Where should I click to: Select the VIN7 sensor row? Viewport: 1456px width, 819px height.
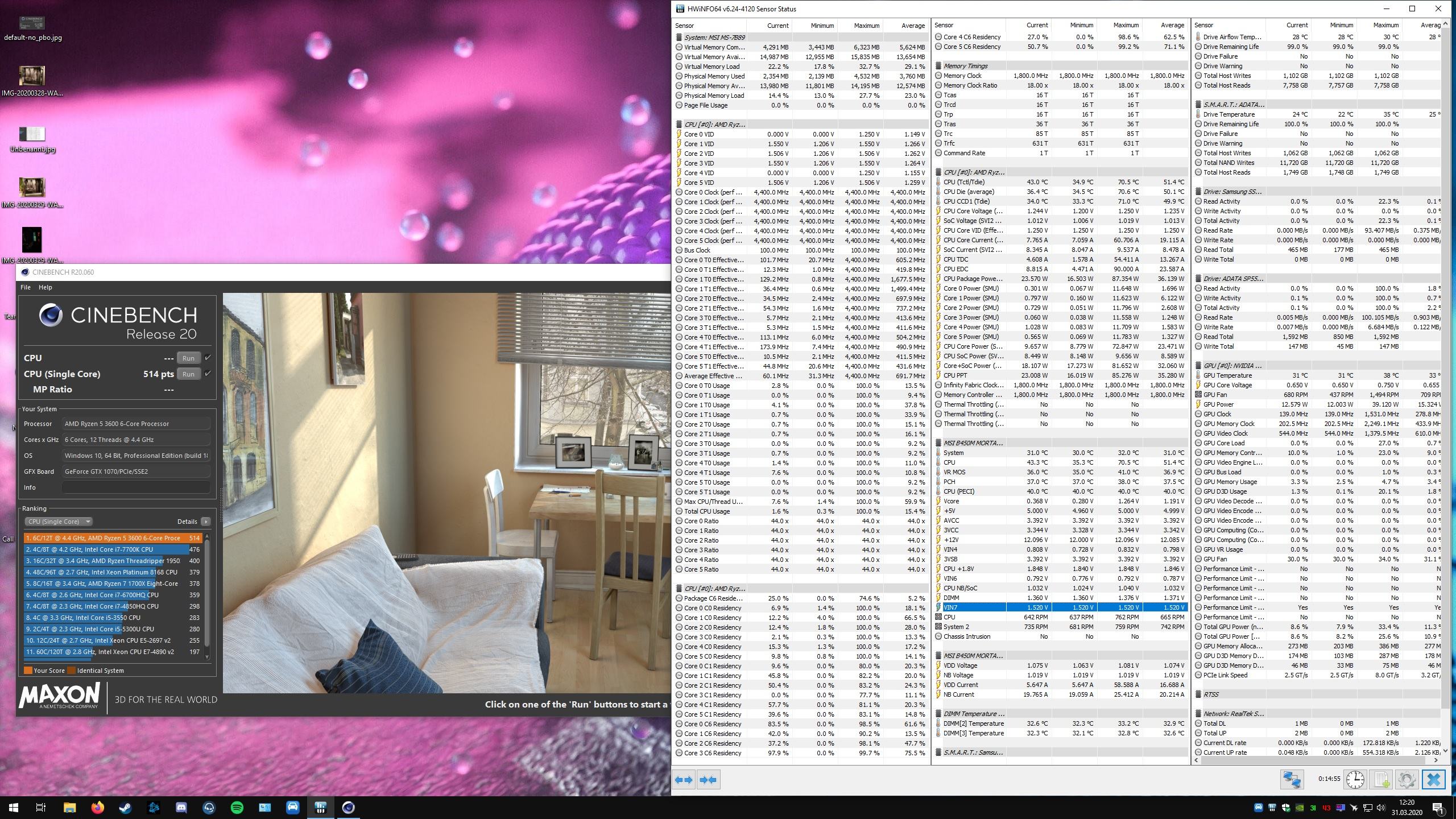pos(1061,607)
